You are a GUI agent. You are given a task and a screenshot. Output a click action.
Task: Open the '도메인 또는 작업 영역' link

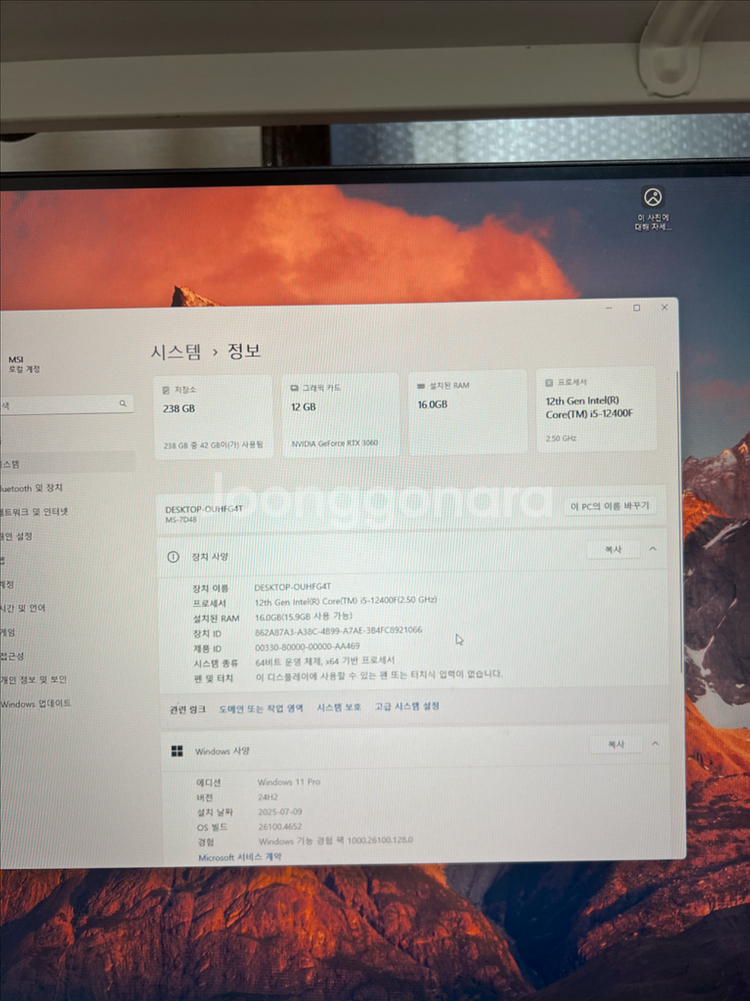261,709
